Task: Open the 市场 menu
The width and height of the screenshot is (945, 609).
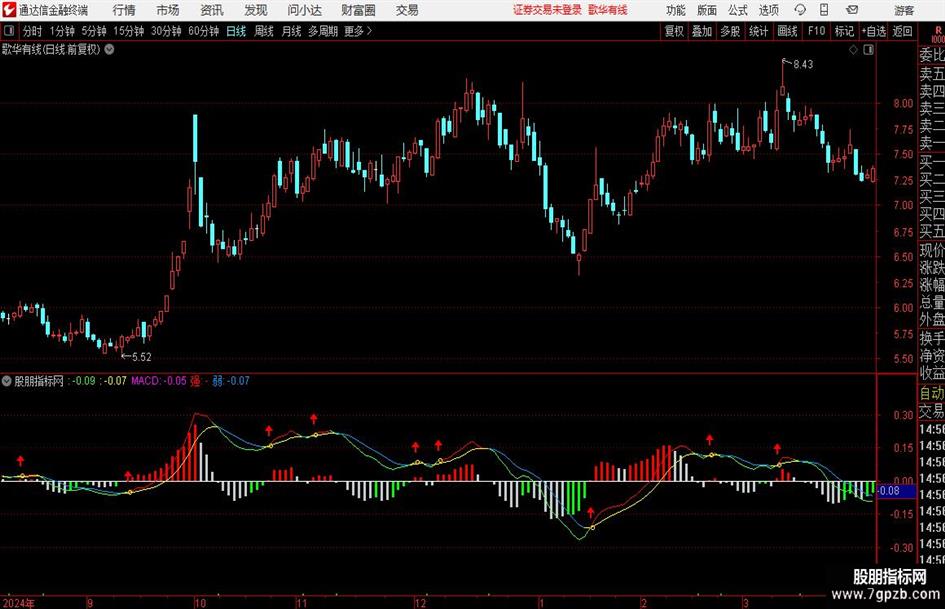Action: coord(168,10)
